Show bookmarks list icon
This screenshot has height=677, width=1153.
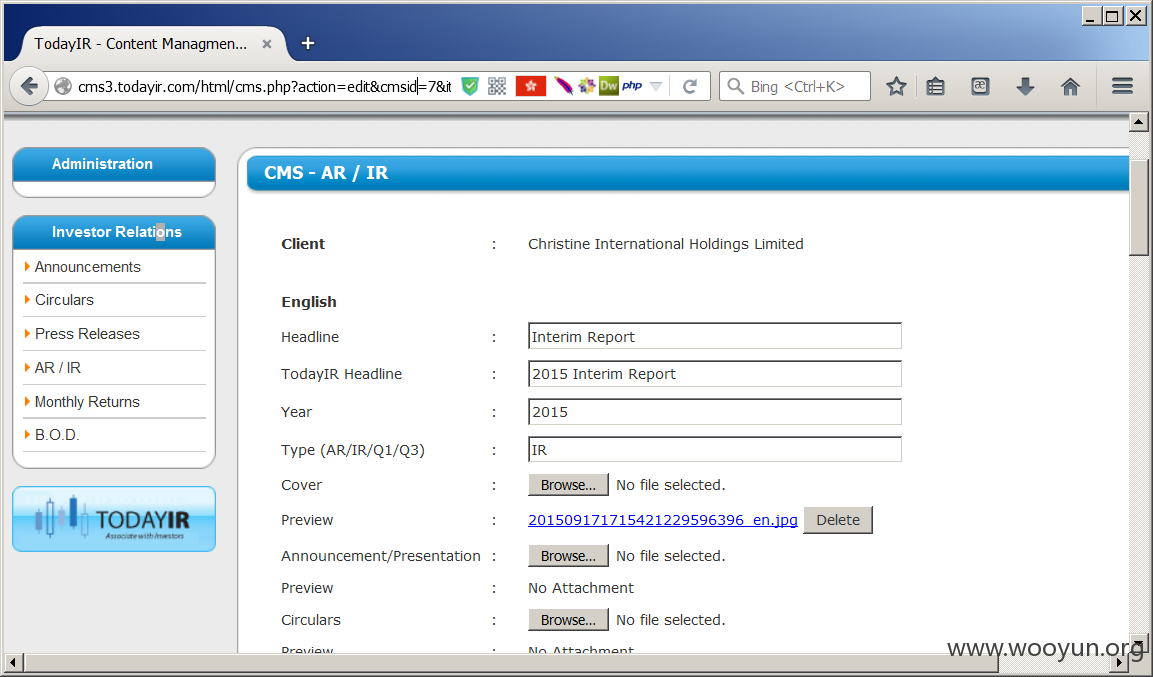point(935,87)
